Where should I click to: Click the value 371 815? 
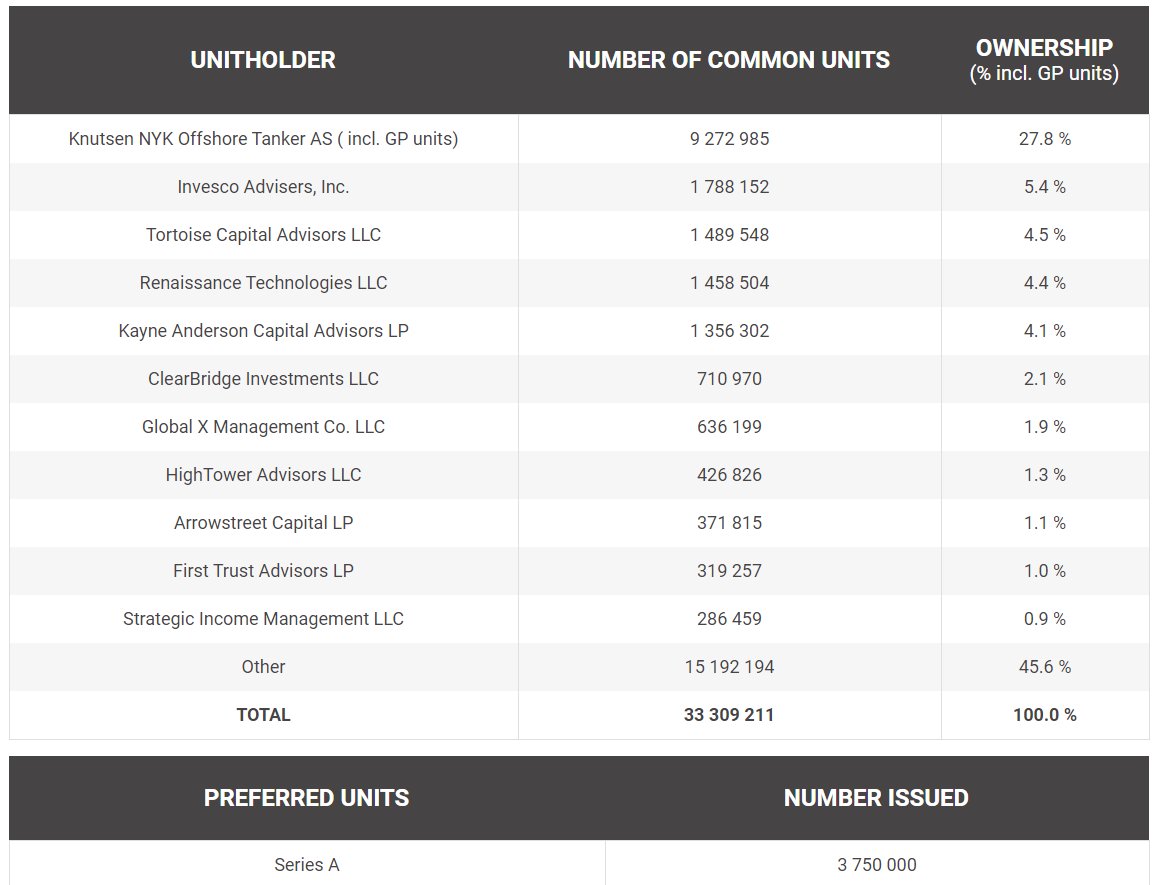(729, 523)
